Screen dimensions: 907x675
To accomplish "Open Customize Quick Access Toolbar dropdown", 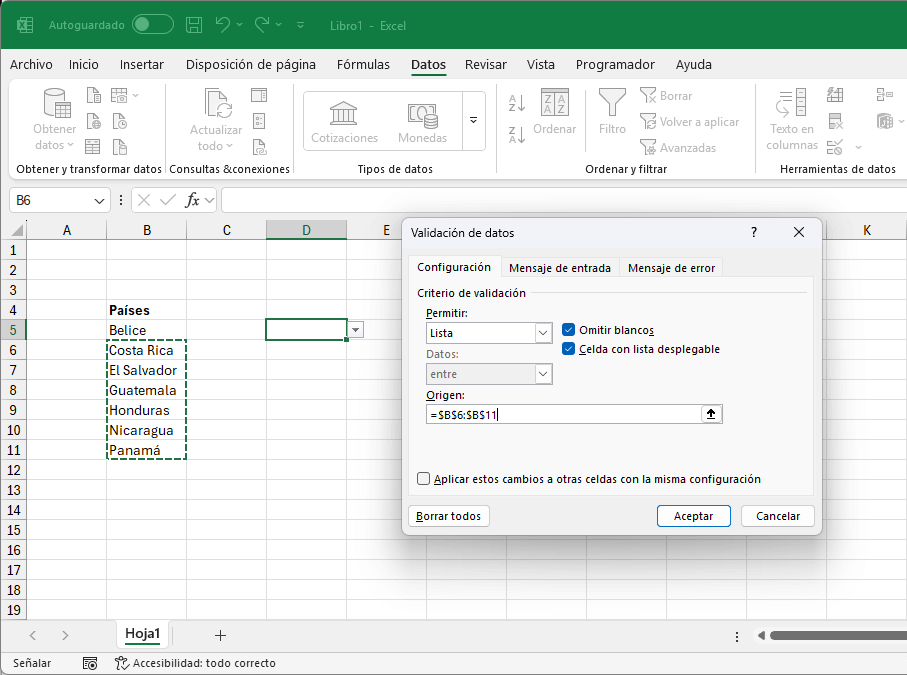I will pyautogui.click(x=300, y=25).
